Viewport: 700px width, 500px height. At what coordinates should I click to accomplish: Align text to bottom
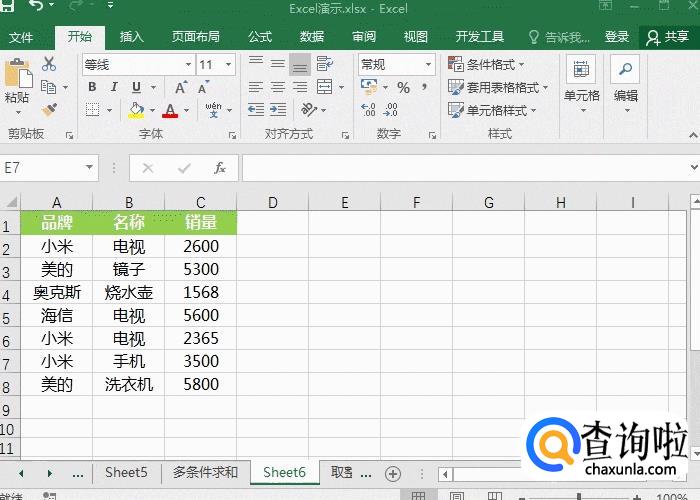[300, 64]
